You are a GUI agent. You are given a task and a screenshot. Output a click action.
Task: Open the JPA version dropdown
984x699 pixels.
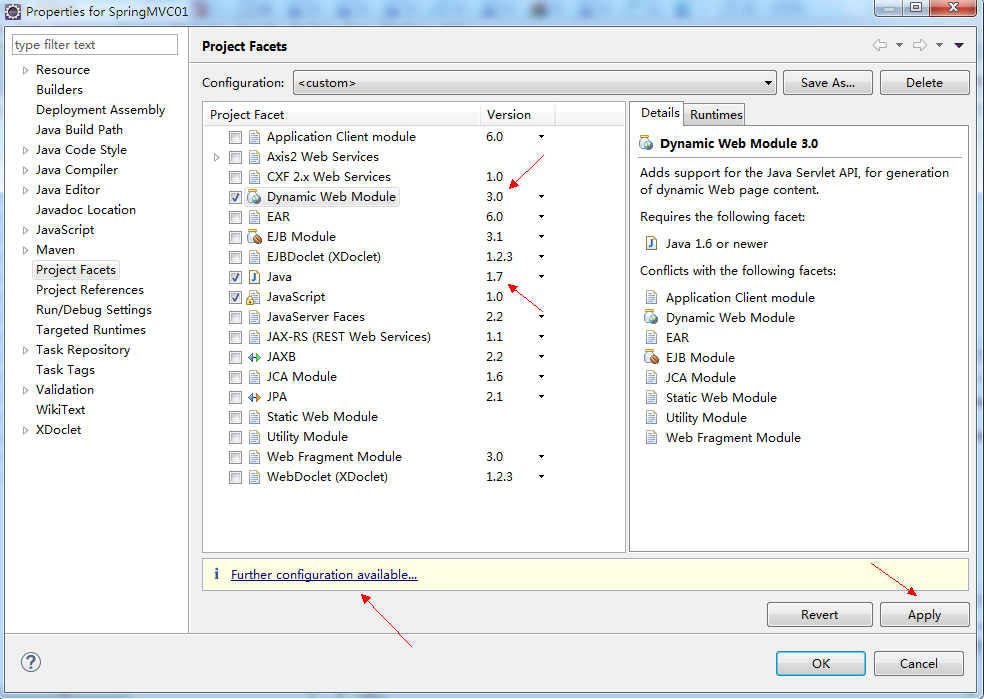click(541, 397)
